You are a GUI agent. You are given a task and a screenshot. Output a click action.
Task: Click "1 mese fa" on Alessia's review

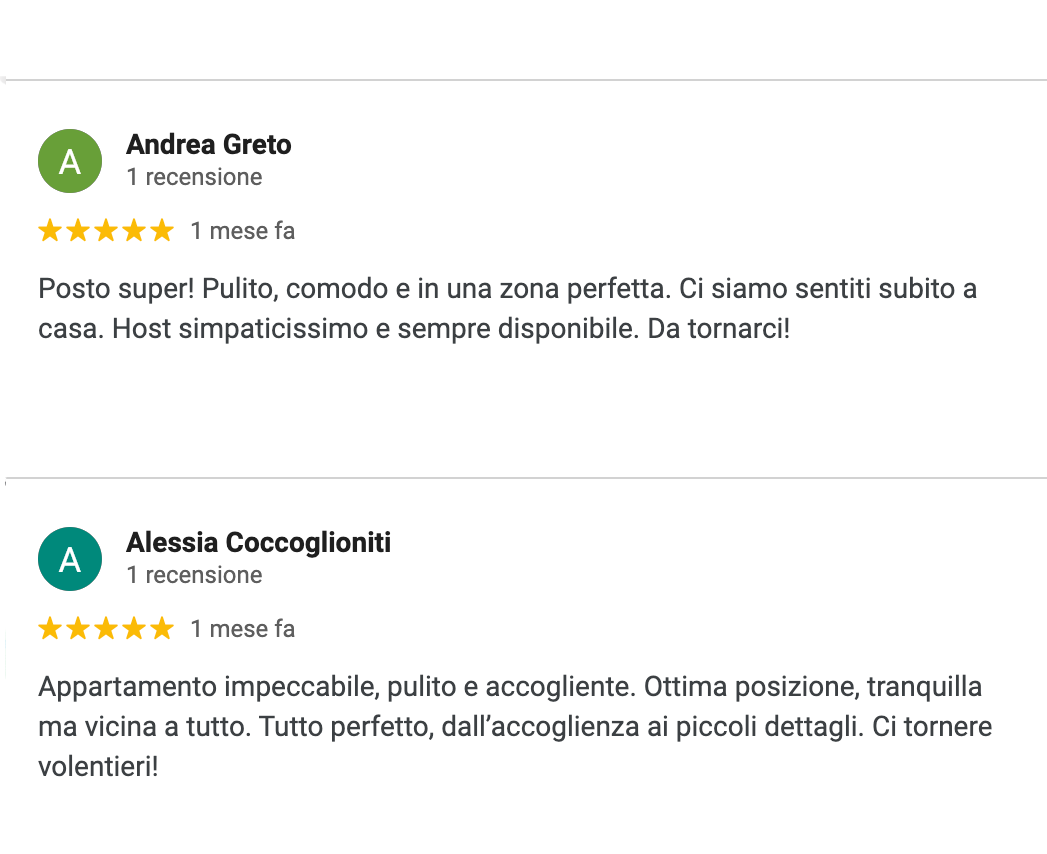click(x=242, y=629)
